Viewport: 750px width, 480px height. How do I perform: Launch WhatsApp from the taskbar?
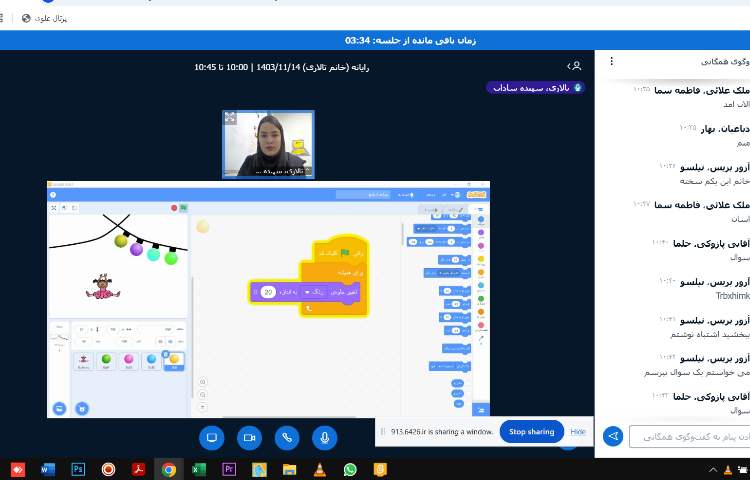tap(350, 469)
